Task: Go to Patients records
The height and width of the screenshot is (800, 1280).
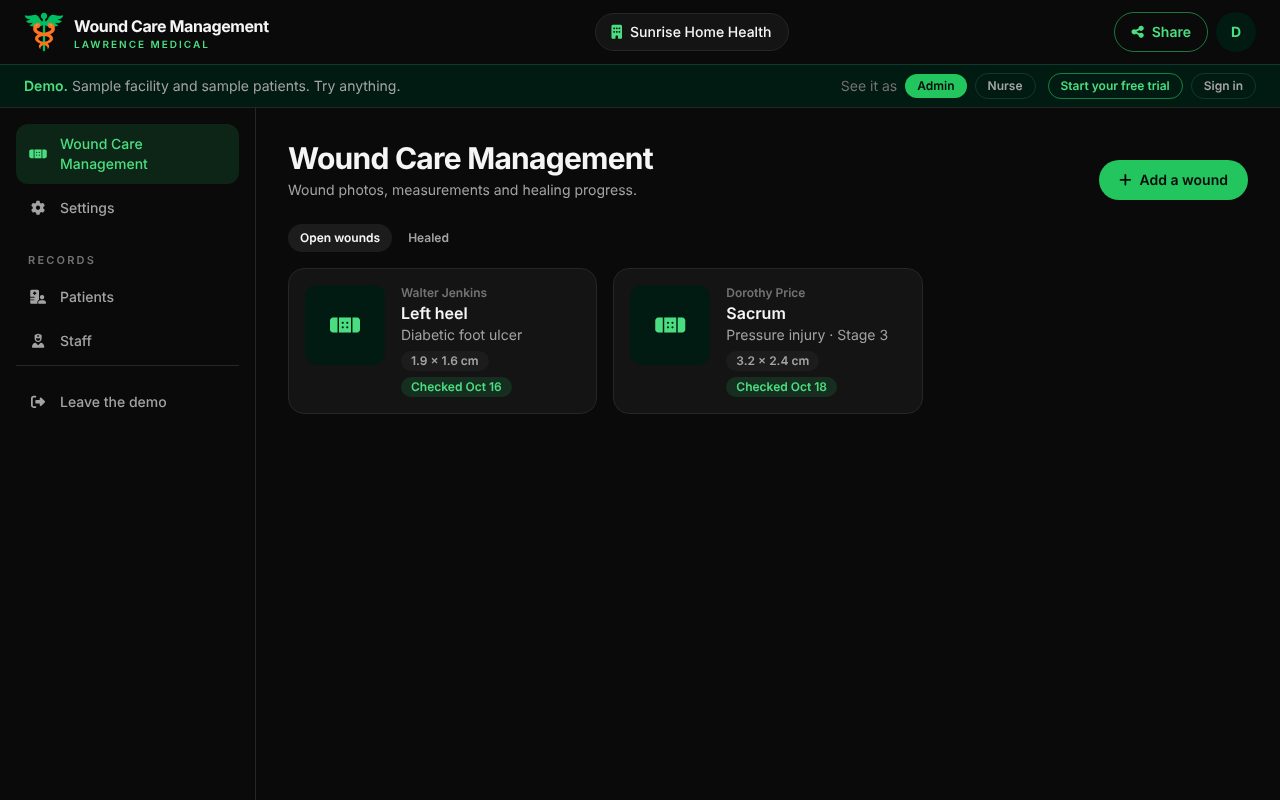Action: pos(127,297)
